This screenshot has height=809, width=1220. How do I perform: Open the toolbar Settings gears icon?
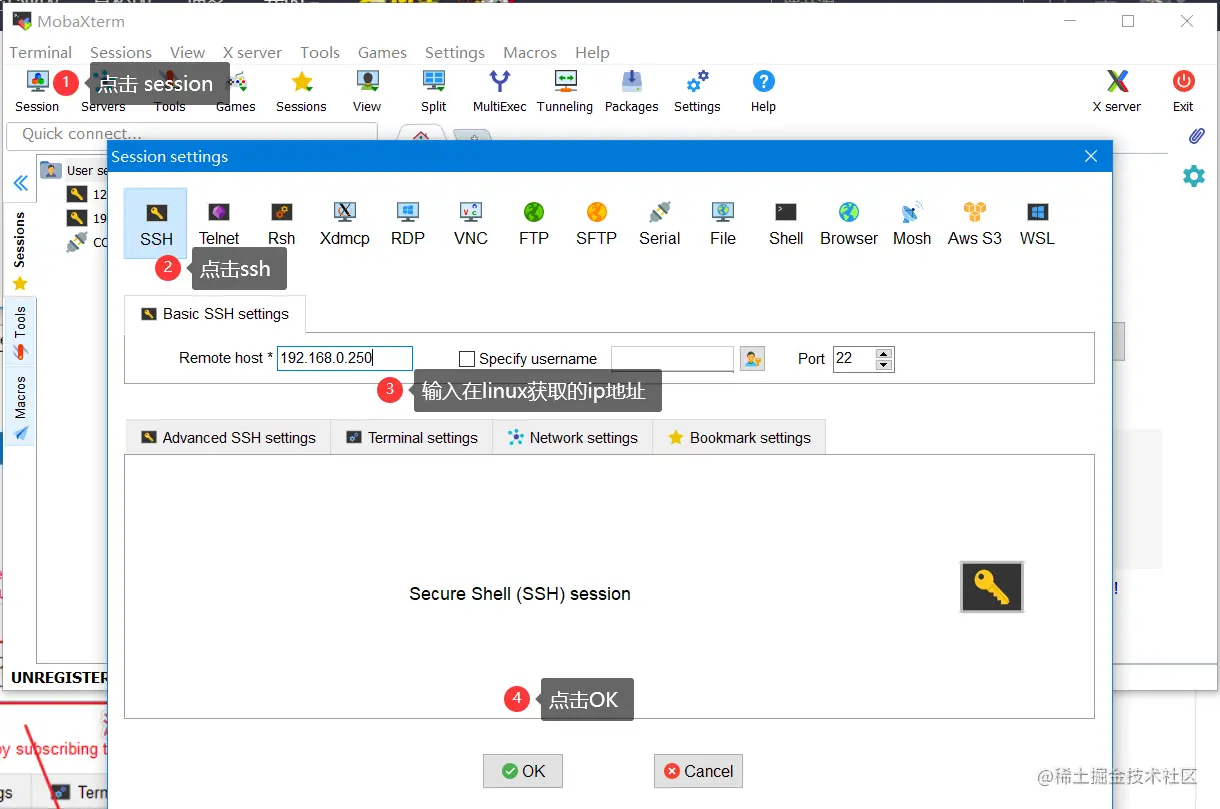pyautogui.click(x=697, y=91)
